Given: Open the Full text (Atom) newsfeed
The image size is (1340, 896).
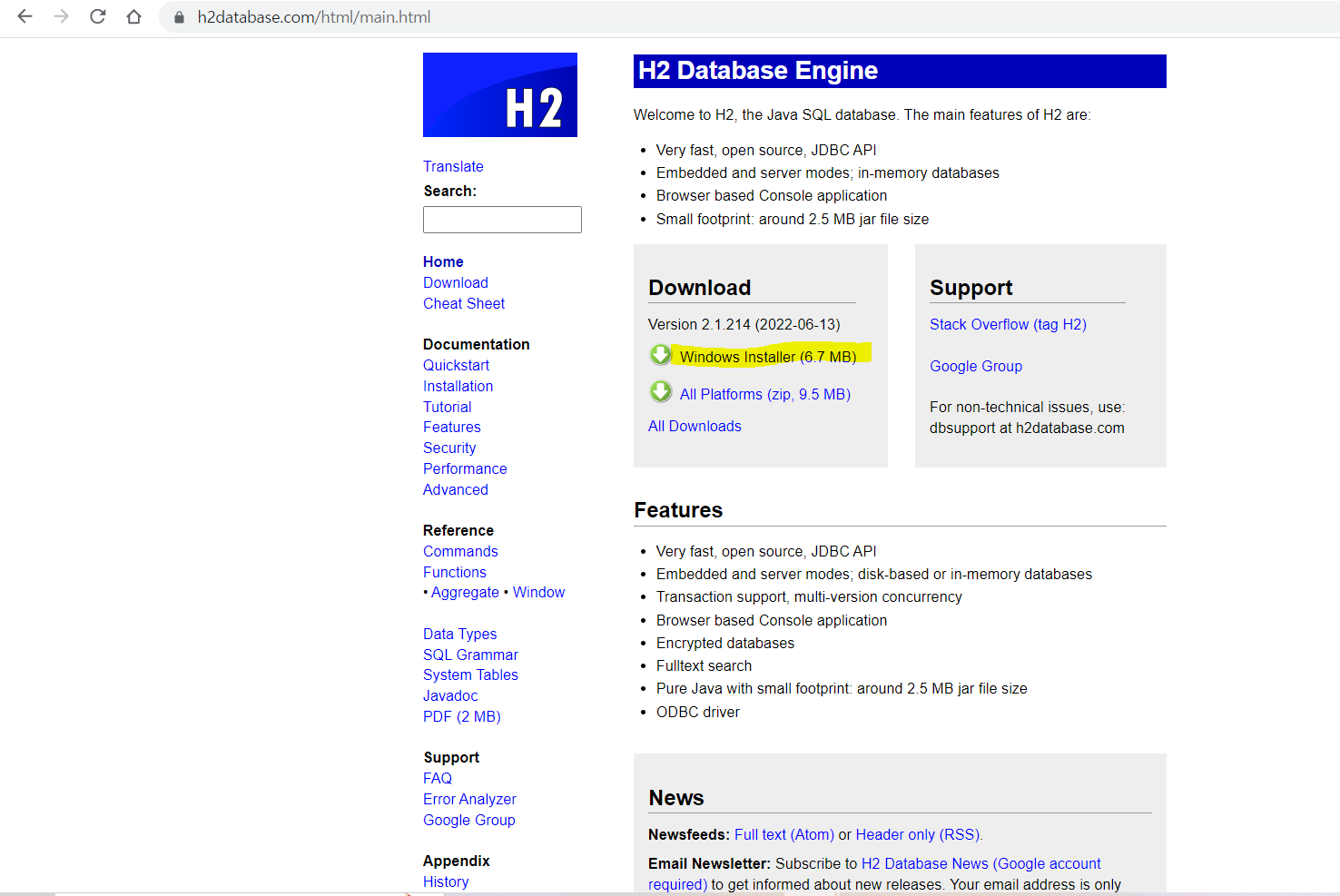Looking at the screenshot, I should click(784, 834).
